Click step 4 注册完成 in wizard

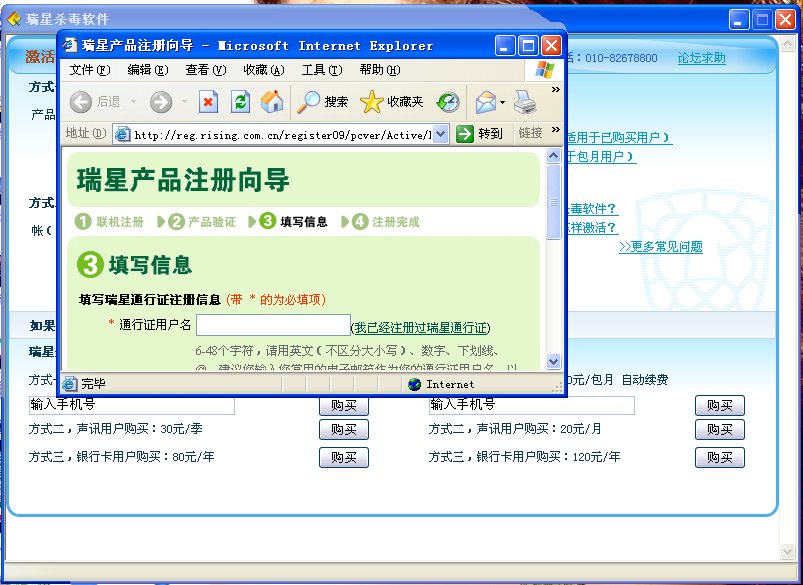pos(386,222)
